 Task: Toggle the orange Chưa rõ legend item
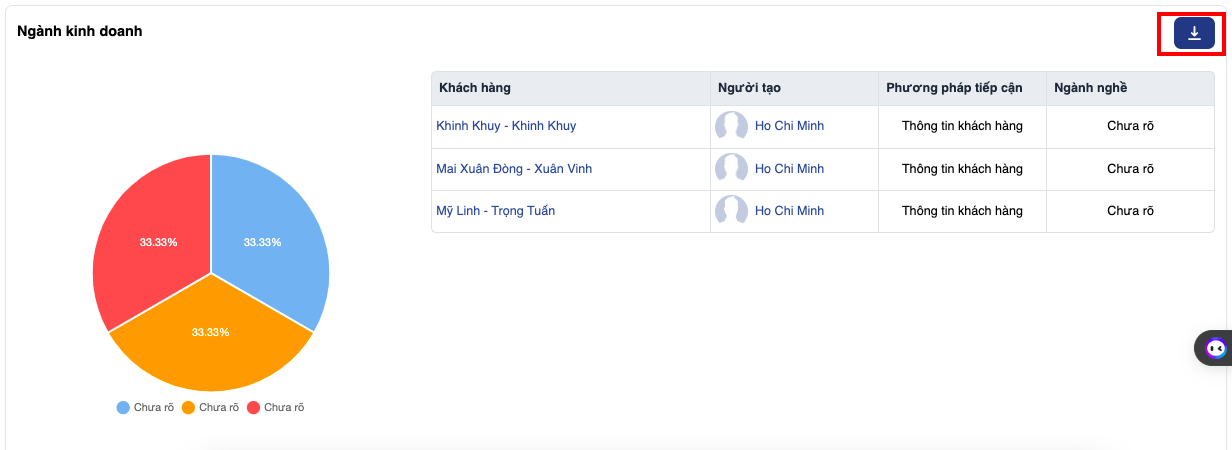click(x=211, y=408)
